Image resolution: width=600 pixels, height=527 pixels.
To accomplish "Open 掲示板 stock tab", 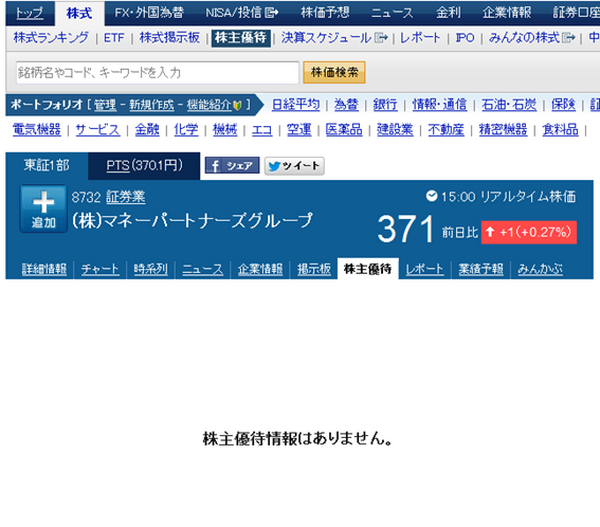I will tap(314, 269).
